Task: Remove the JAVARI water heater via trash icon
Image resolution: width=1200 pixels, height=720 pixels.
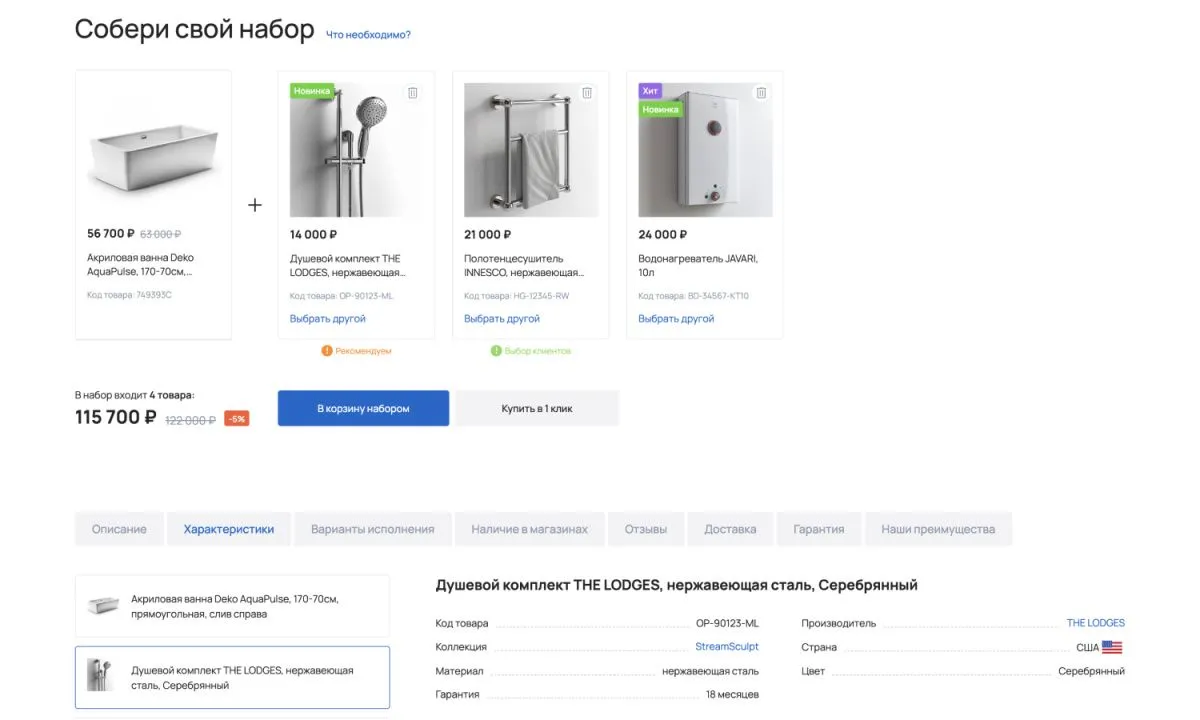Action: 761,93
